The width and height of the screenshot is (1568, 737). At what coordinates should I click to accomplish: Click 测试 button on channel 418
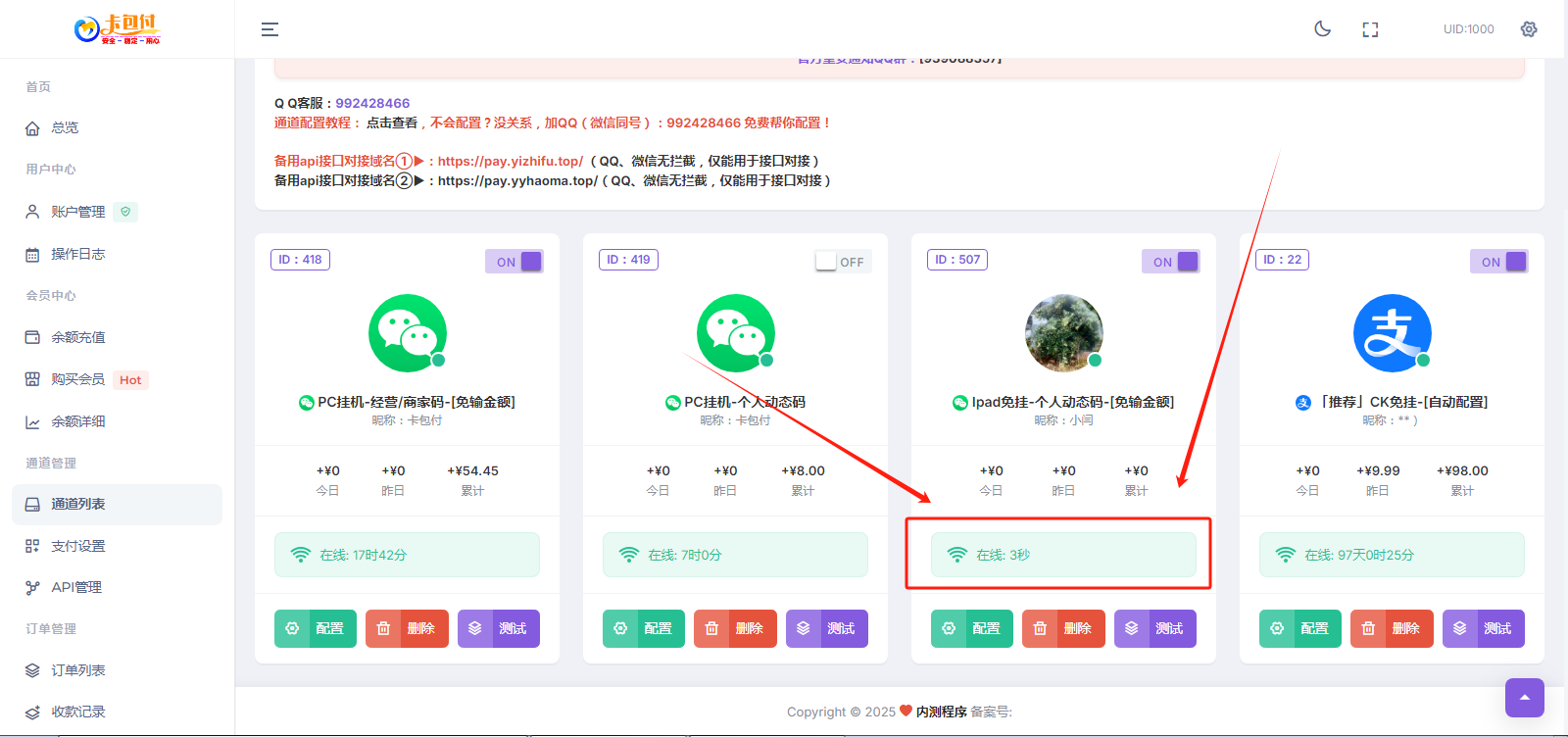tap(499, 628)
